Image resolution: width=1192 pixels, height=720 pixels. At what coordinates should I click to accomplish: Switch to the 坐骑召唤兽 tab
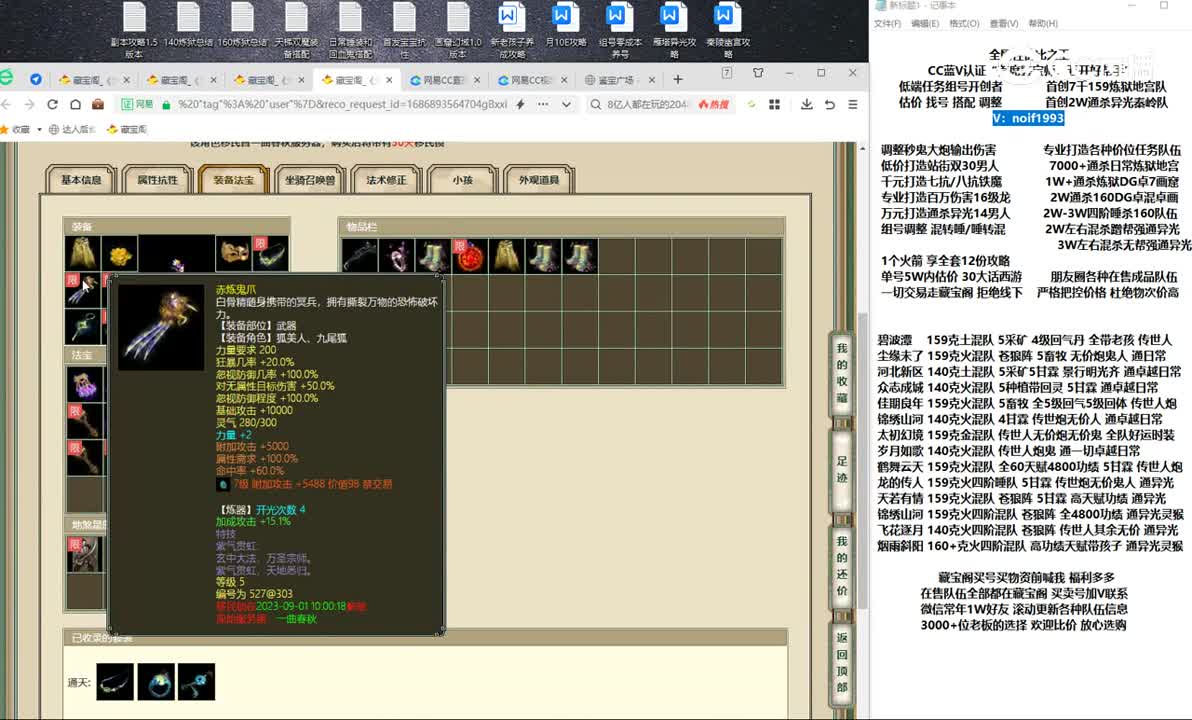(310, 180)
